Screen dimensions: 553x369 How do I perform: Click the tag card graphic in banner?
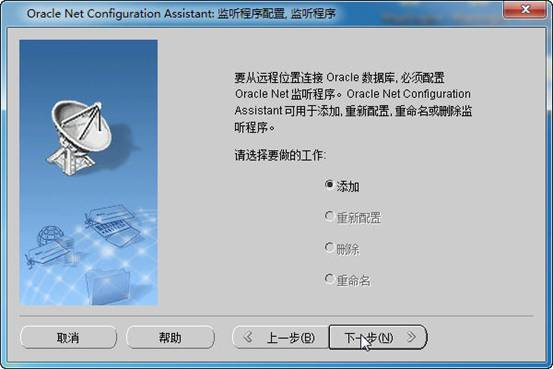(48, 254)
